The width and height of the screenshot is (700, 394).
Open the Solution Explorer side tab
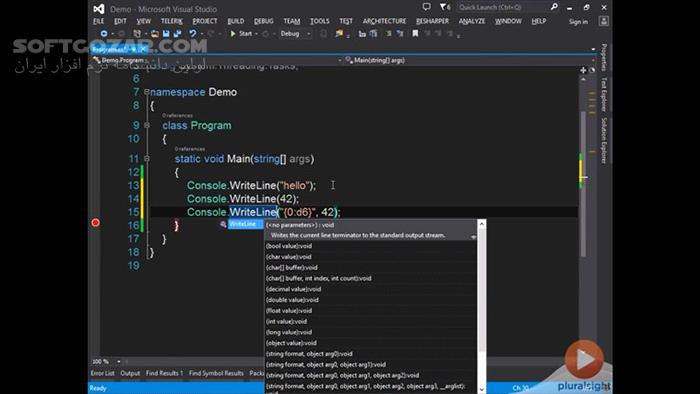(x=604, y=141)
